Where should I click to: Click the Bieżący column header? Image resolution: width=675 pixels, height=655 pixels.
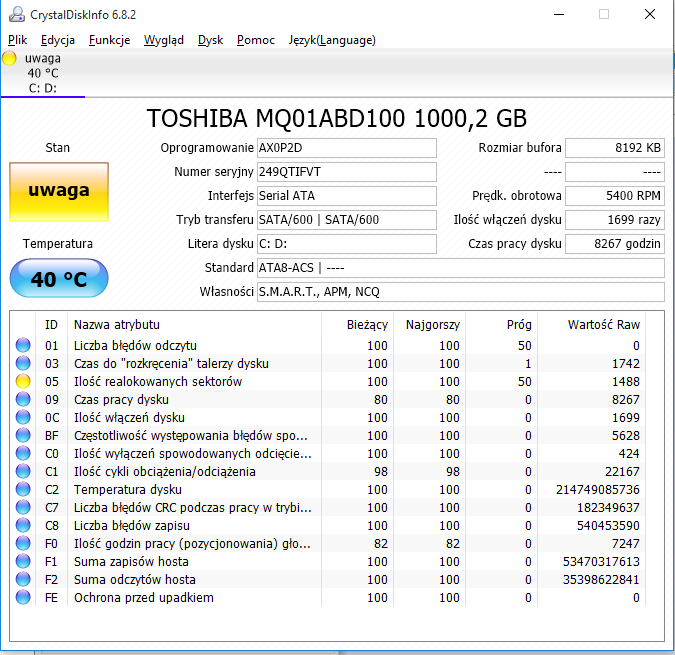(x=357, y=324)
